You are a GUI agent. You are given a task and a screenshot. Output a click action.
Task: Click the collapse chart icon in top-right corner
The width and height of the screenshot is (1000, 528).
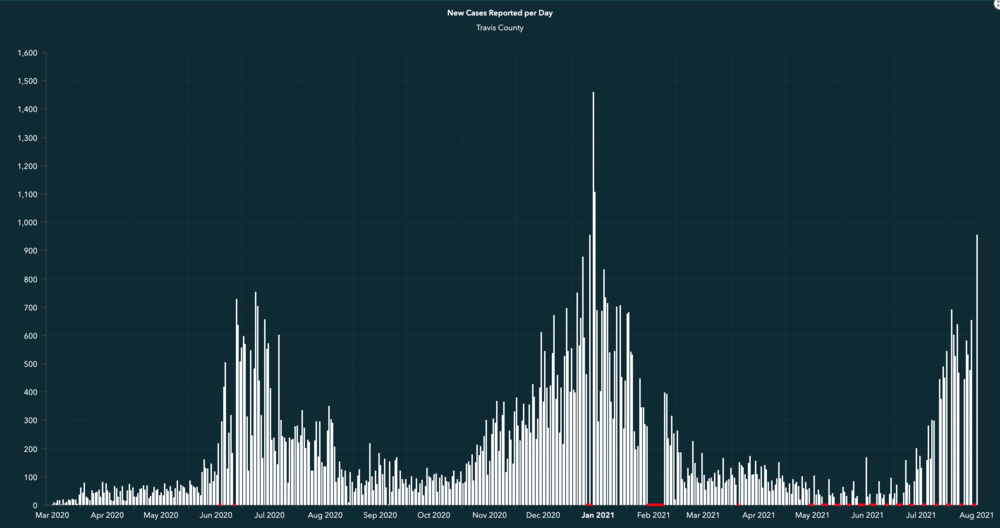pos(996,4)
